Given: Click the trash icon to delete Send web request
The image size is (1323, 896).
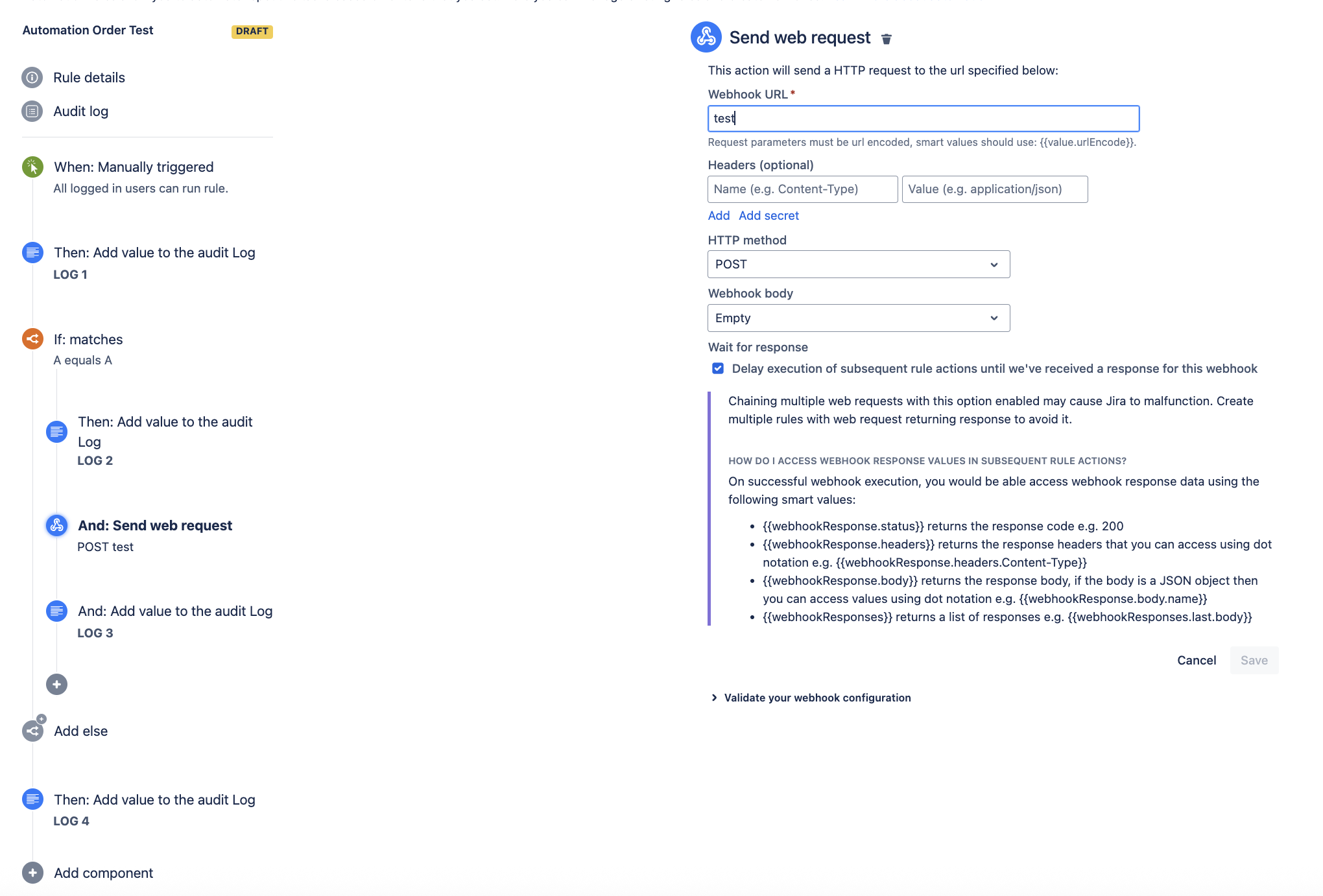Looking at the screenshot, I should coord(887,38).
